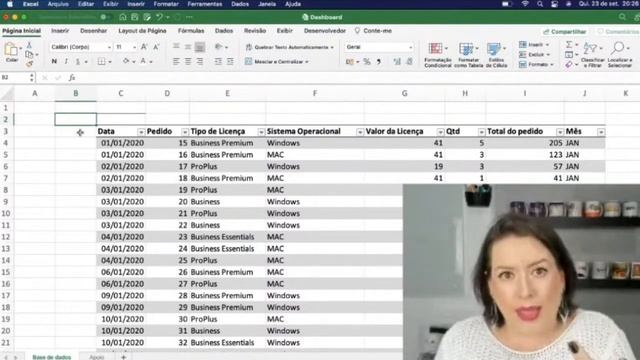Click Quebrar Texto Automaticamente
Screen dimensions: 640x360
[x=289, y=47]
